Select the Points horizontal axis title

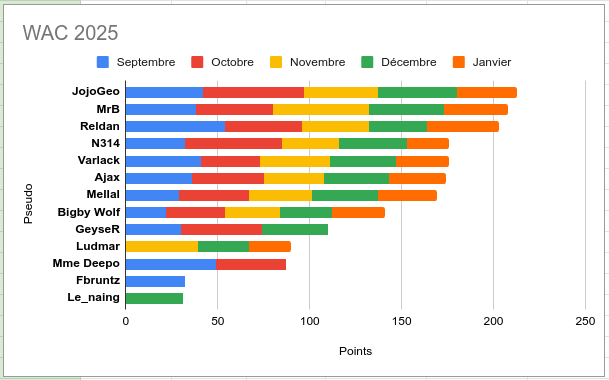[x=355, y=351]
